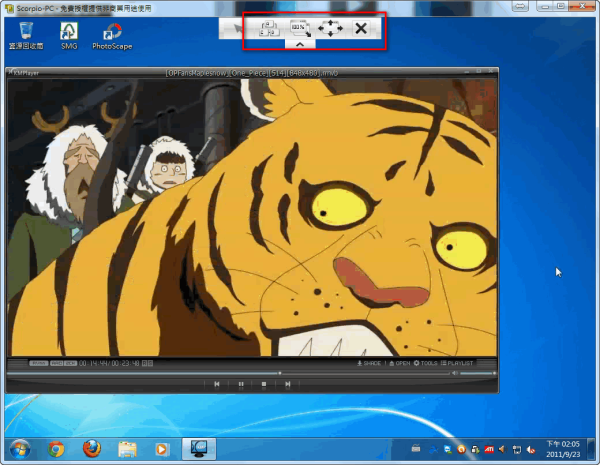Screen dimensions: 600x465
Task: Open Firefox from the taskbar
Action: [x=91, y=448]
